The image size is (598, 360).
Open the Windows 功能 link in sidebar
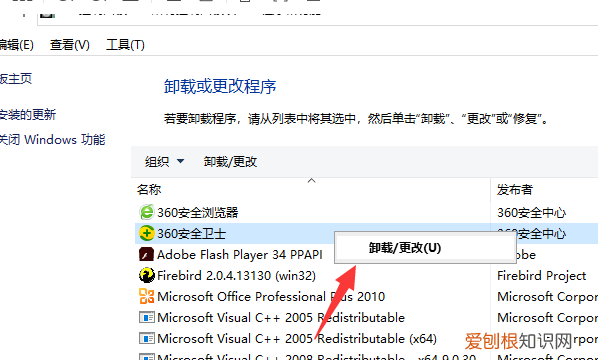tap(52, 140)
